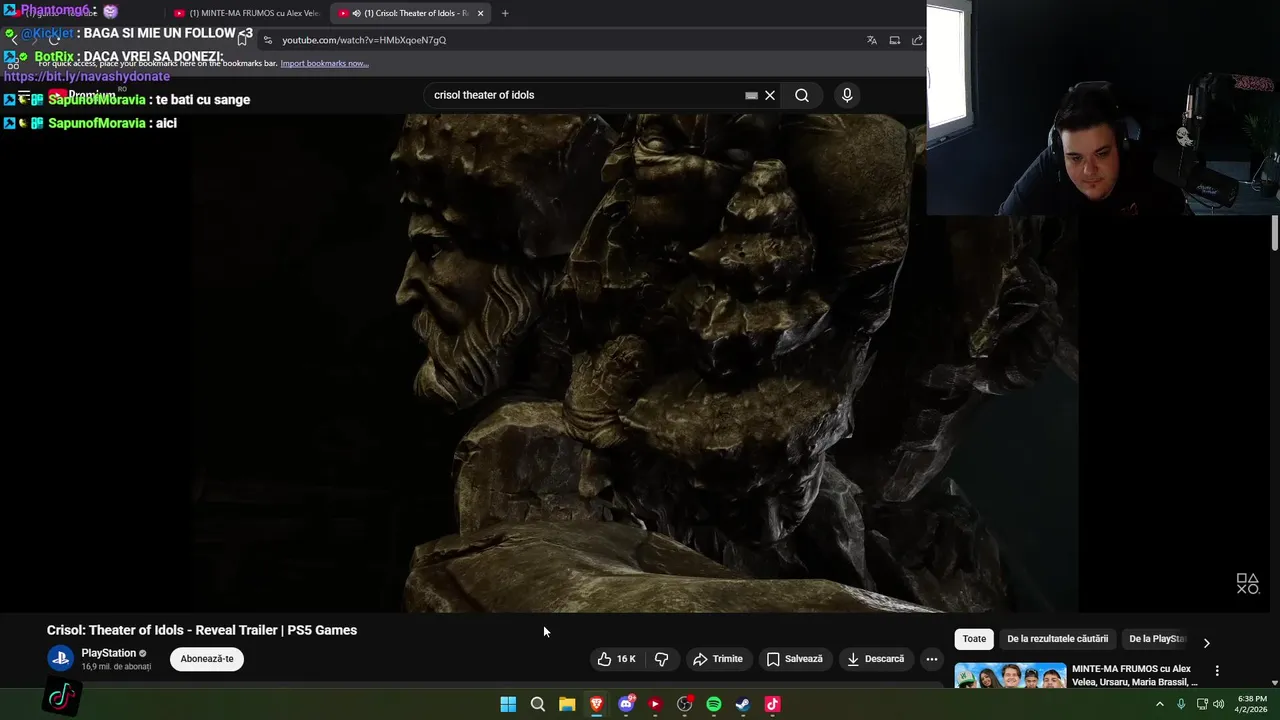Open Steam from the taskbar
Image resolution: width=1280 pixels, height=720 pixels.
click(x=743, y=704)
